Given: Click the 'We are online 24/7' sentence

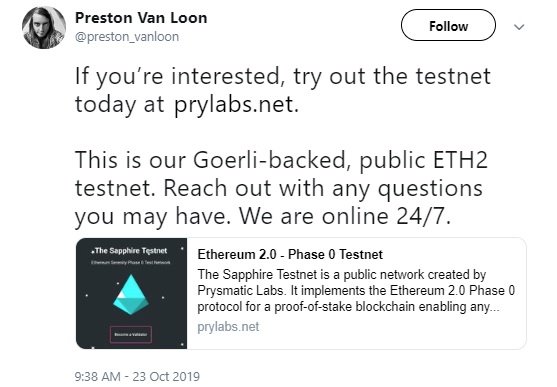Looking at the screenshot, I should point(344,216).
